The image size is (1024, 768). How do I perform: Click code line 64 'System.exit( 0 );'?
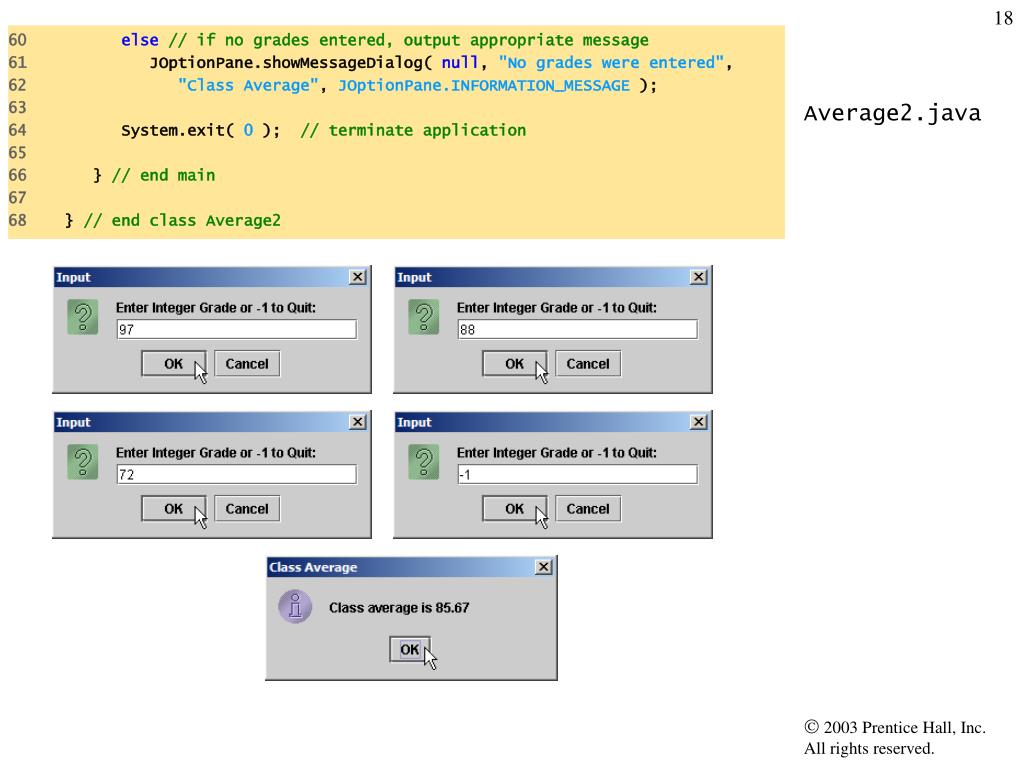point(200,130)
